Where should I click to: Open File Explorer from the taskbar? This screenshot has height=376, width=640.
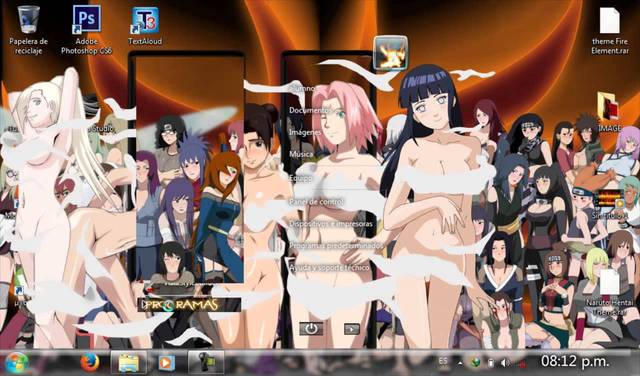[129, 362]
